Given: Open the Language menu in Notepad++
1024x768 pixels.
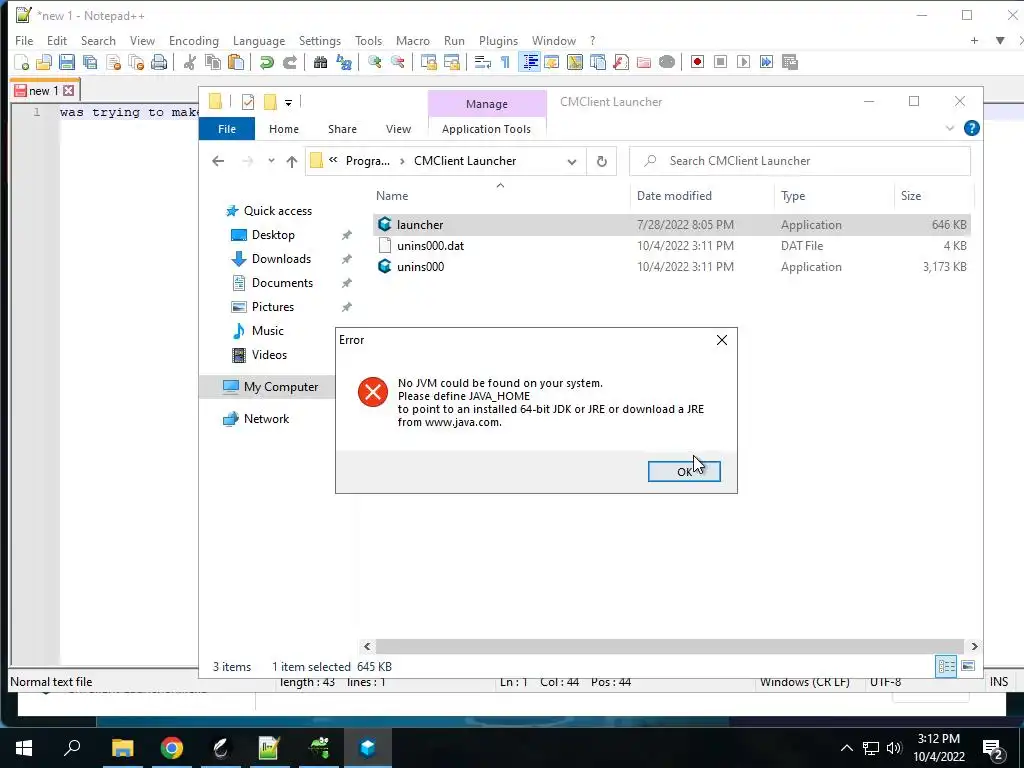Looking at the screenshot, I should pos(259,40).
